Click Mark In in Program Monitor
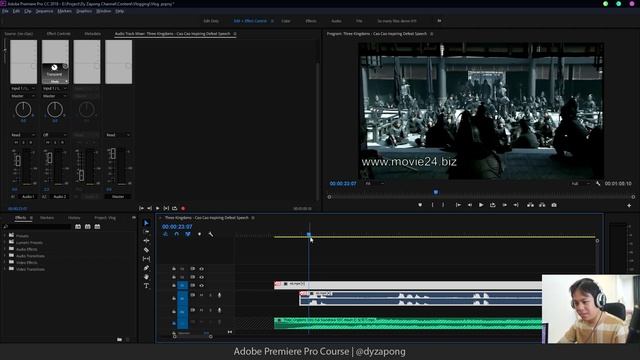This screenshot has height=360, width=640. point(432,205)
